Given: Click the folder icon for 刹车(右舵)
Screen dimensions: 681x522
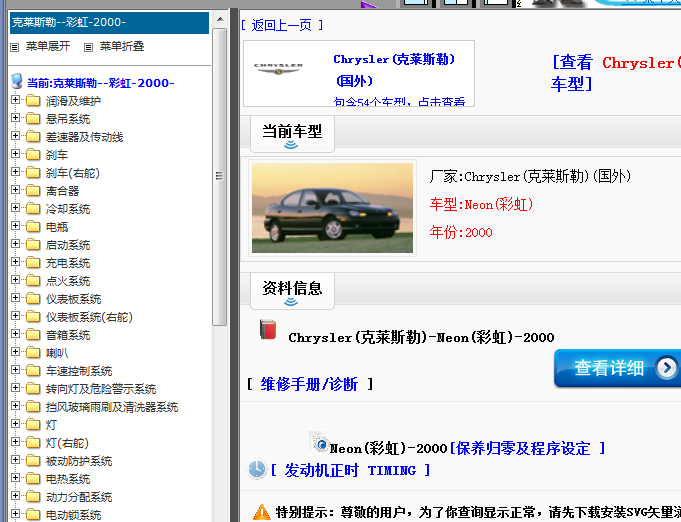Looking at the screenshot, I should (33, 173).
